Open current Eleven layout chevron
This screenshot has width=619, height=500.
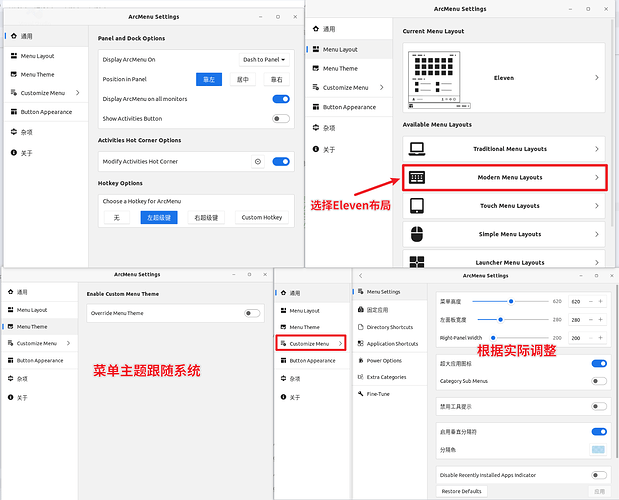[597, 77]
